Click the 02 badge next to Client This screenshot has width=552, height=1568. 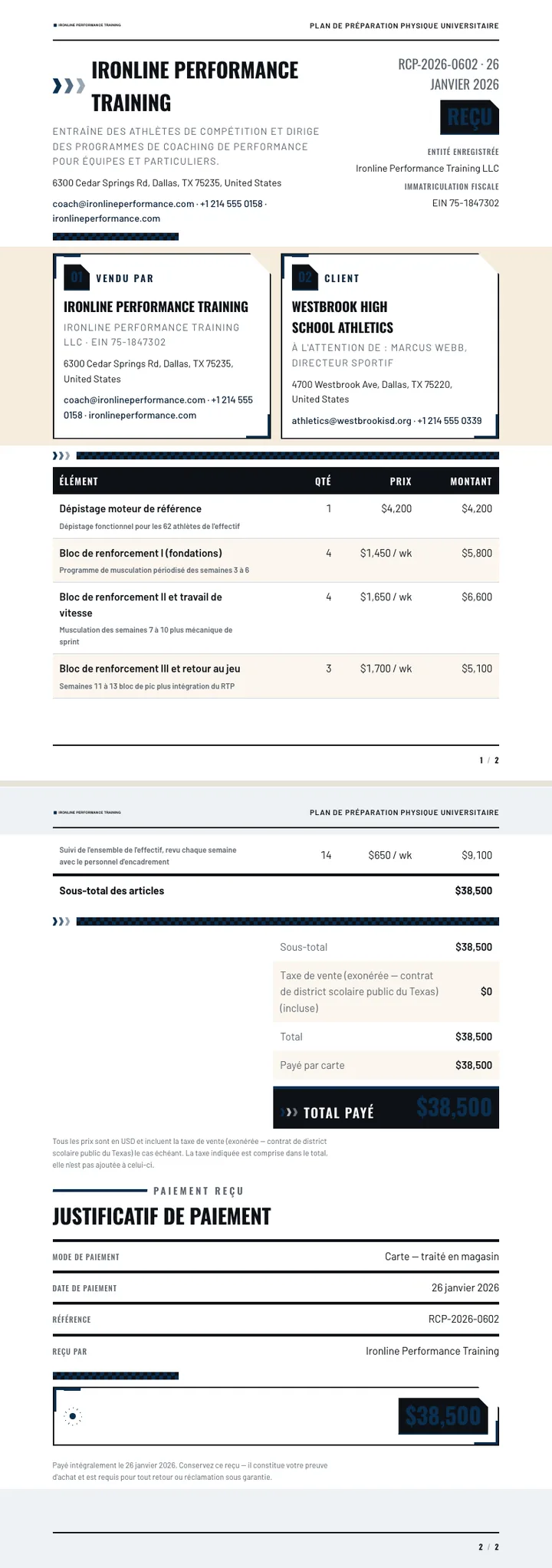[305, 278]
